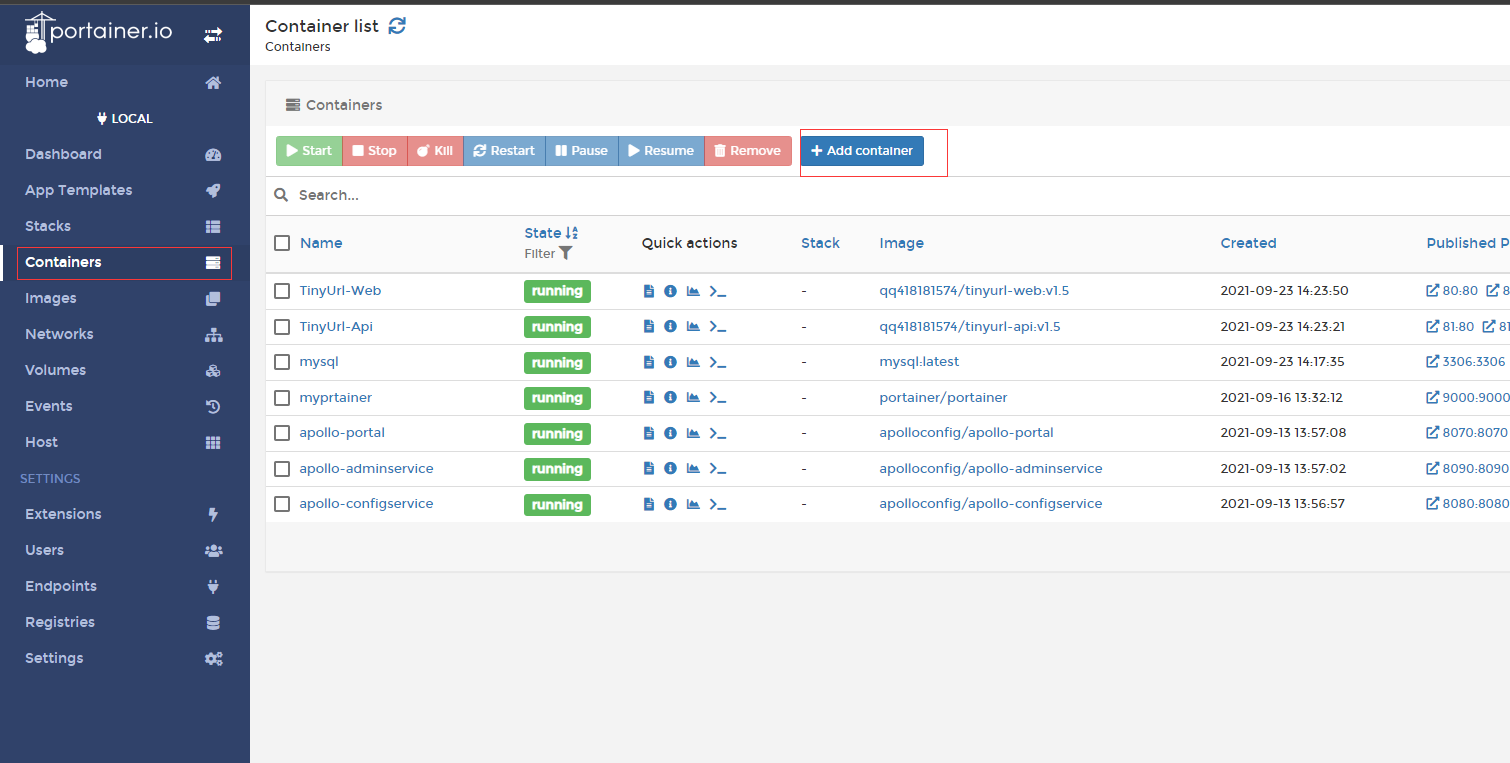Open inspect info icon for mysql
Viewport: 1510px width, 763px height.
670,362
